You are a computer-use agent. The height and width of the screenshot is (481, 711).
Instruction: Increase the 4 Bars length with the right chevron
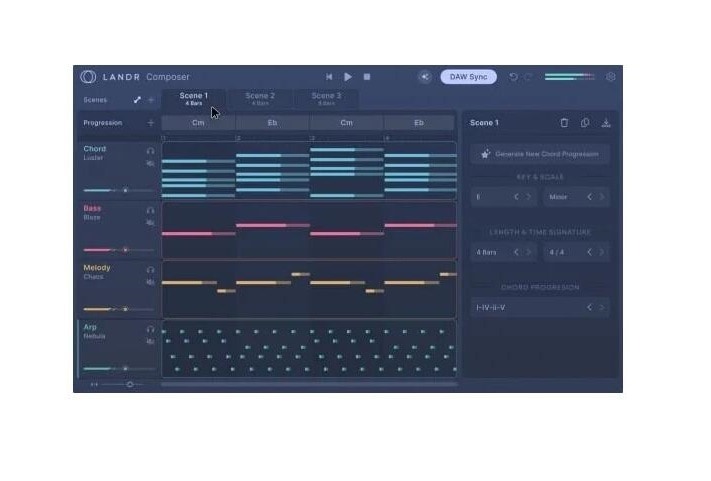pos(529,252)
